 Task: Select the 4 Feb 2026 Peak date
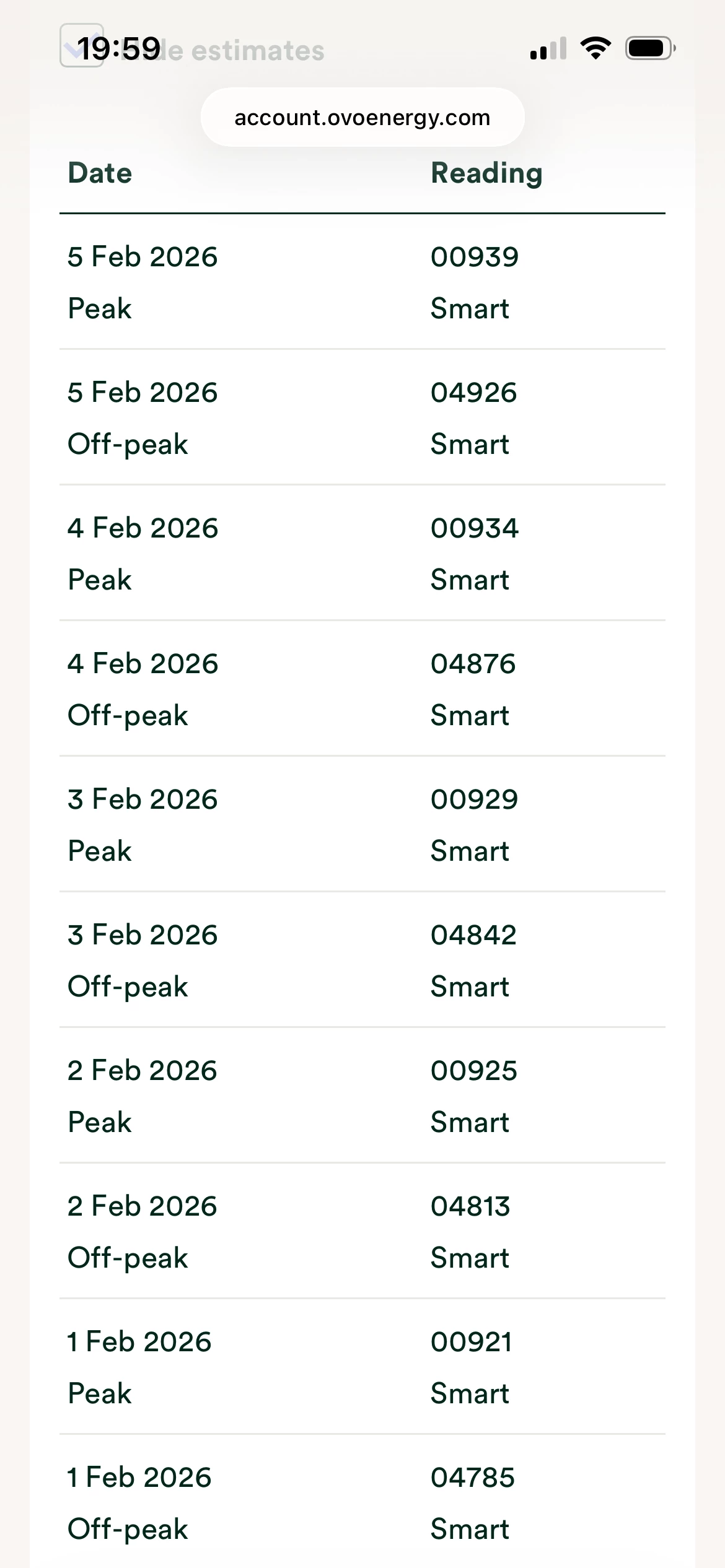click(x=143, y=528)
